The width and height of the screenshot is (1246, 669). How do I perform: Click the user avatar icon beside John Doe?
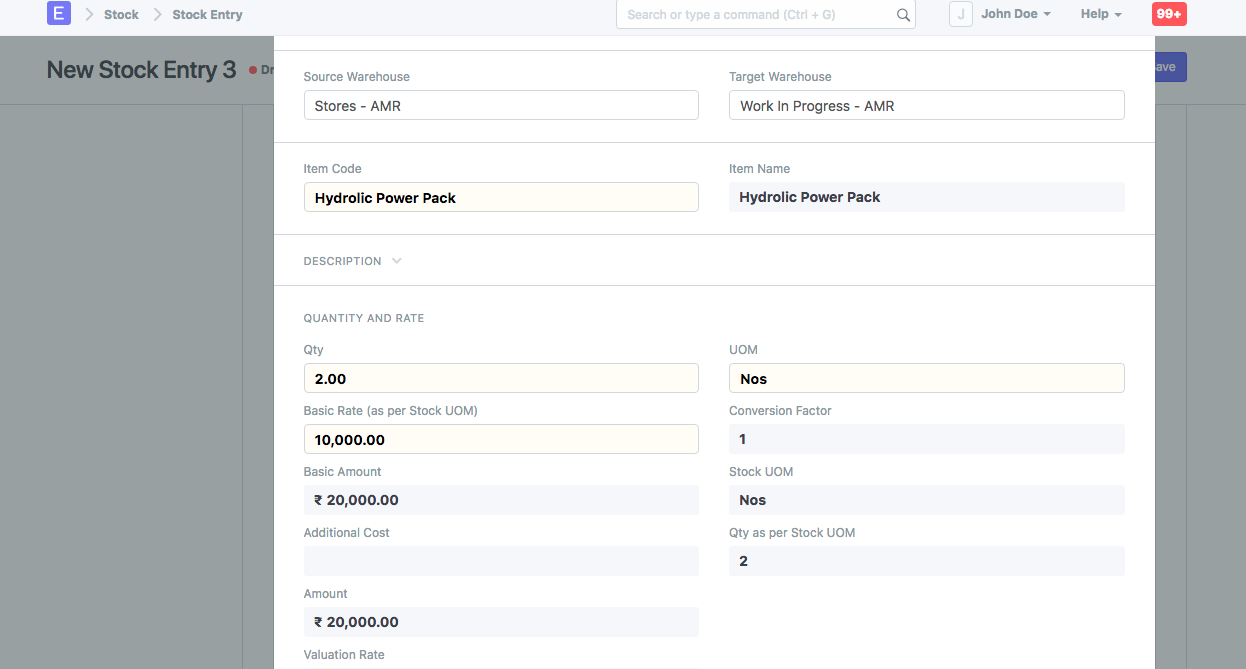point(960,13)
